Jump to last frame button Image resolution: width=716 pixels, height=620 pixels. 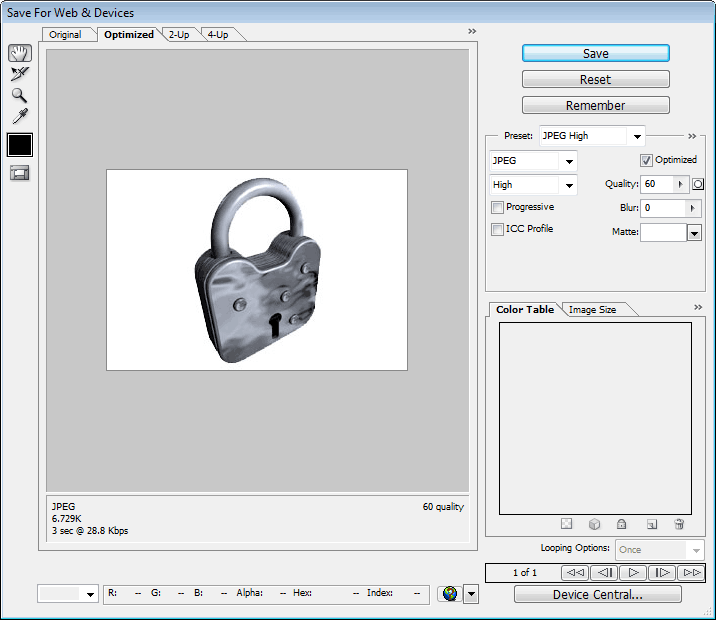(691, 572)
